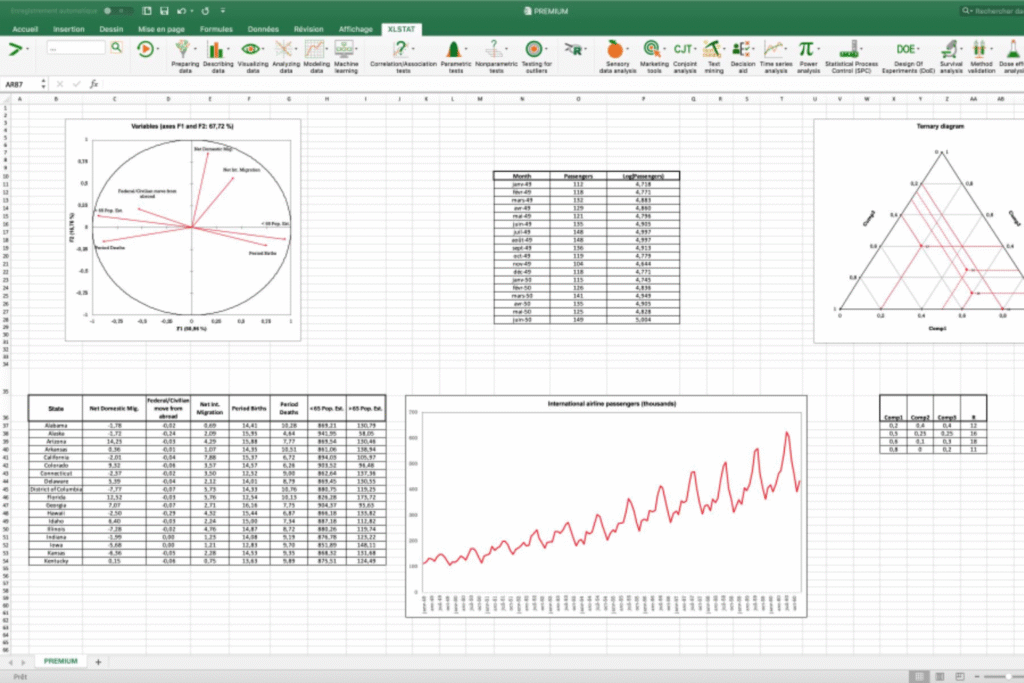The image size is (1024, 683).
Task: Expand the Preparing data dropdown arrow
Action: 196,49
